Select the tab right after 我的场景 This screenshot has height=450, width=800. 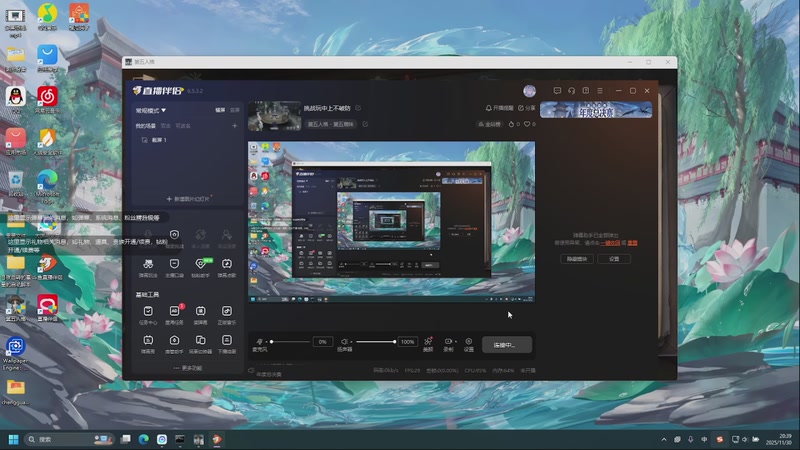pos(165,126)
